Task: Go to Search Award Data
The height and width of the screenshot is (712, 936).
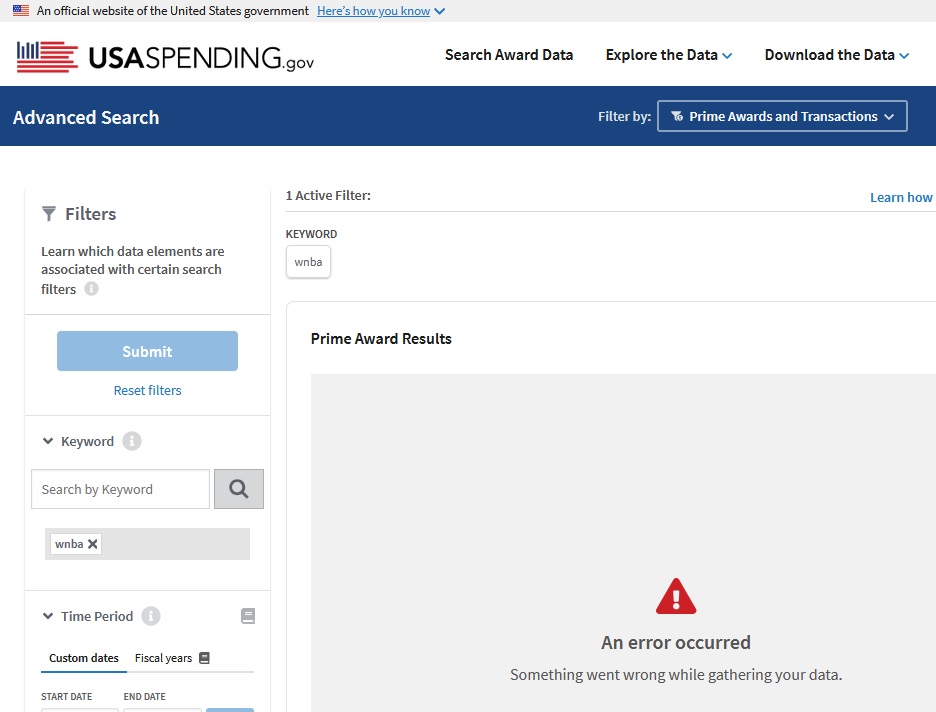Action: click(x=509, y=55)
